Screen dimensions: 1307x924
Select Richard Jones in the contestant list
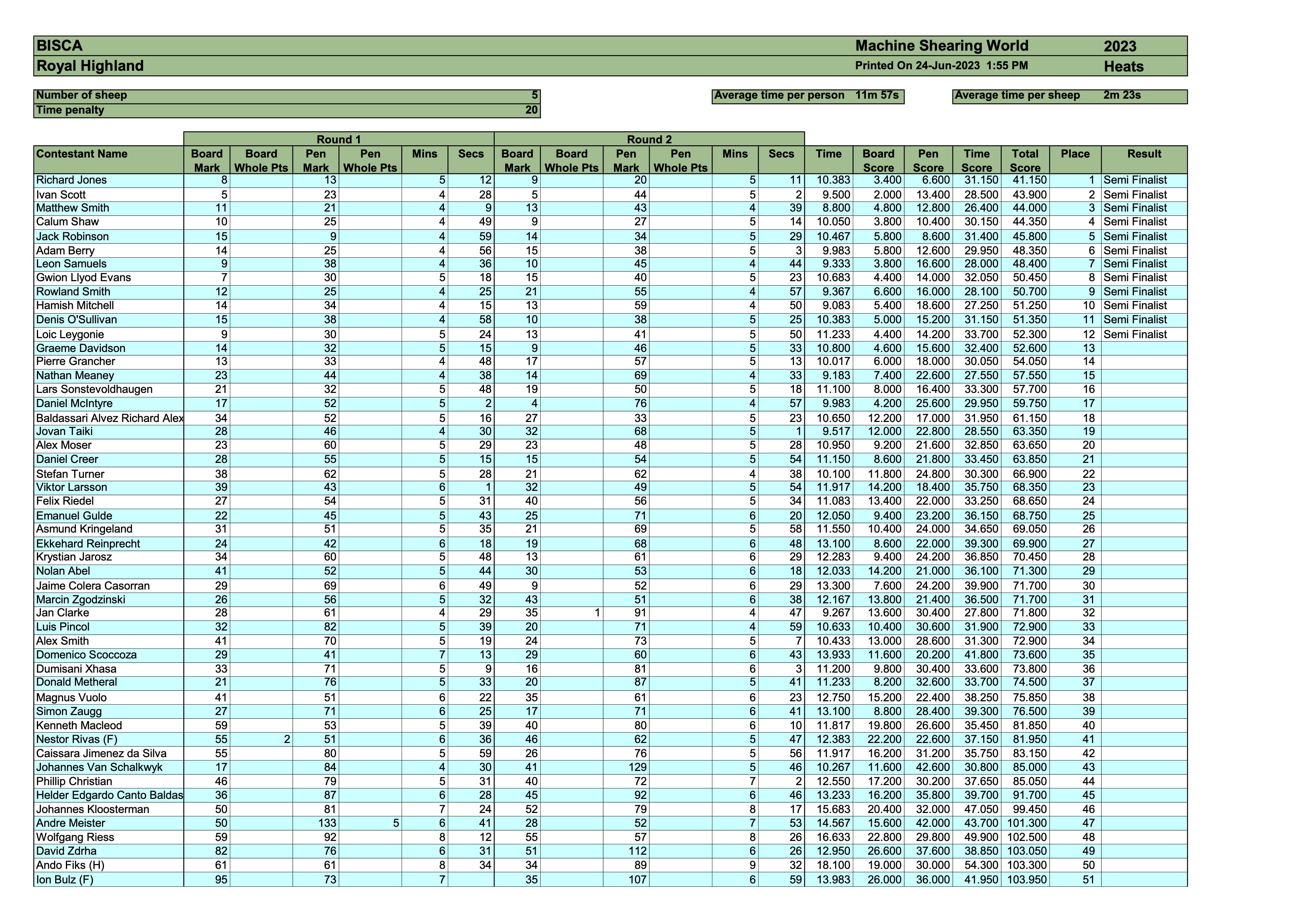[x=68, y=180]
